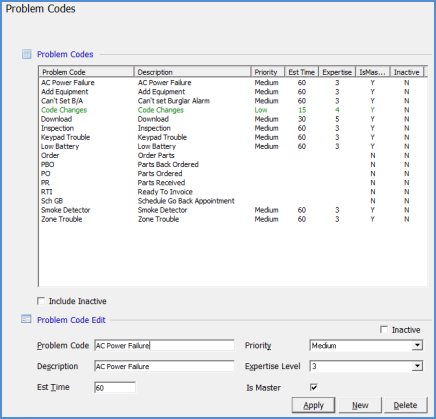Click into the Est Time field
The width and height of the screenshot is (436, 419).
pos(115,387)
